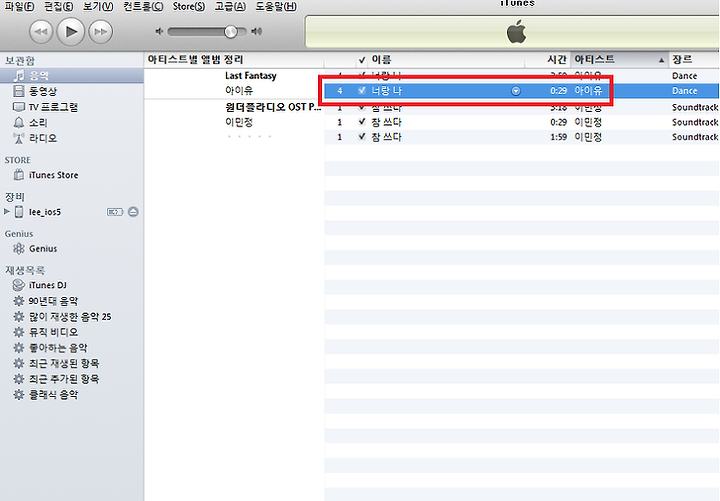Click Dance genre in the selected row
Viewport: 720px width, 501px height.
(x=684, y=90)
